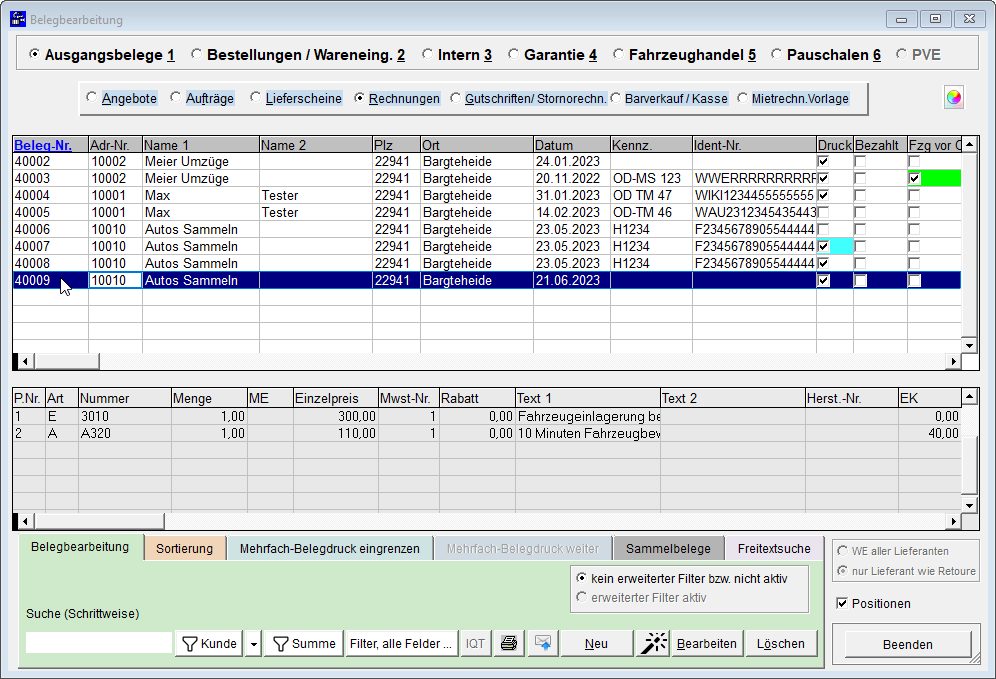Toggle Druck checkbox for Beleg 40006
Viewport: 996px width, 679px height.
823,229
